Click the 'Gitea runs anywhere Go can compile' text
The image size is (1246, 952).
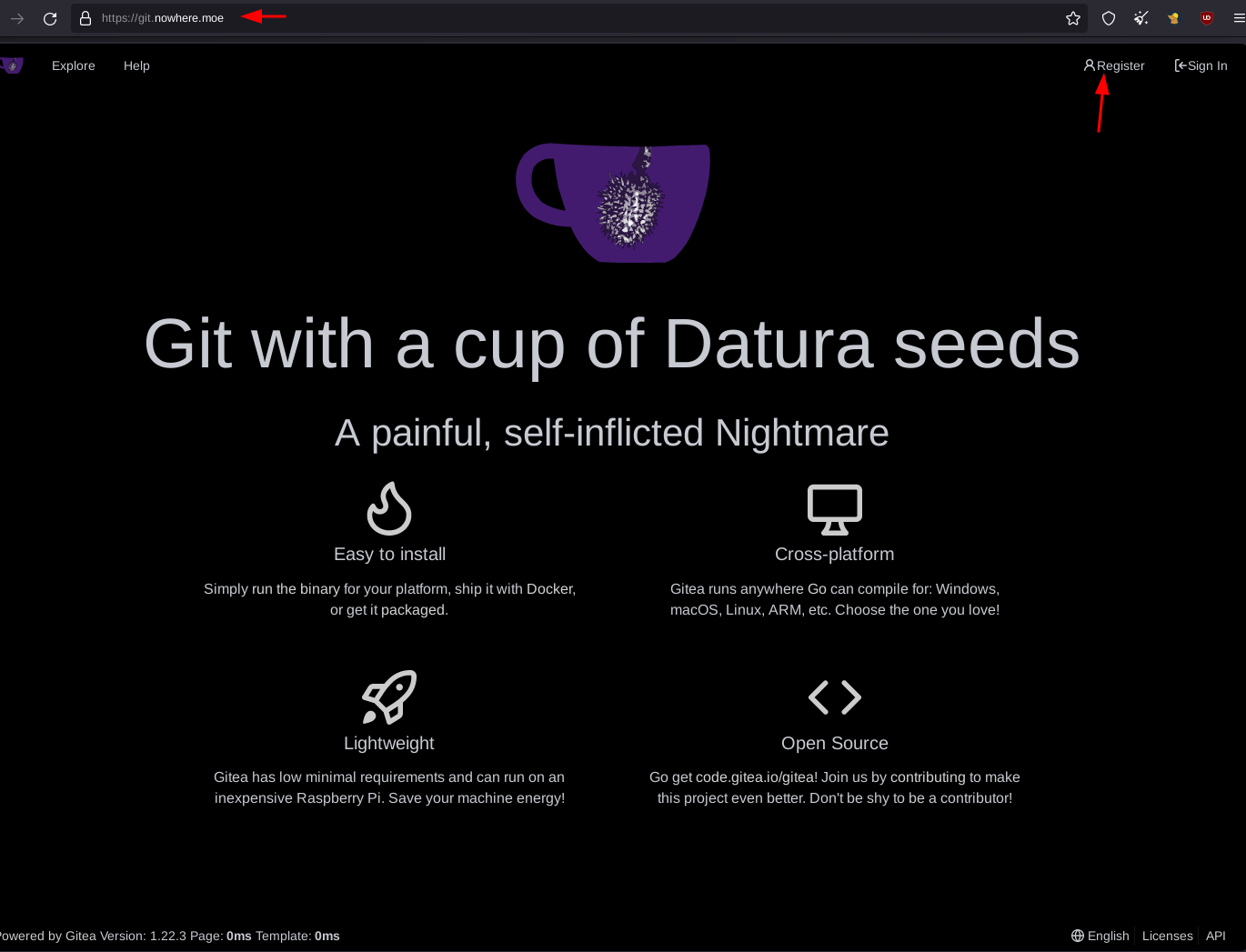pos(835,599)
